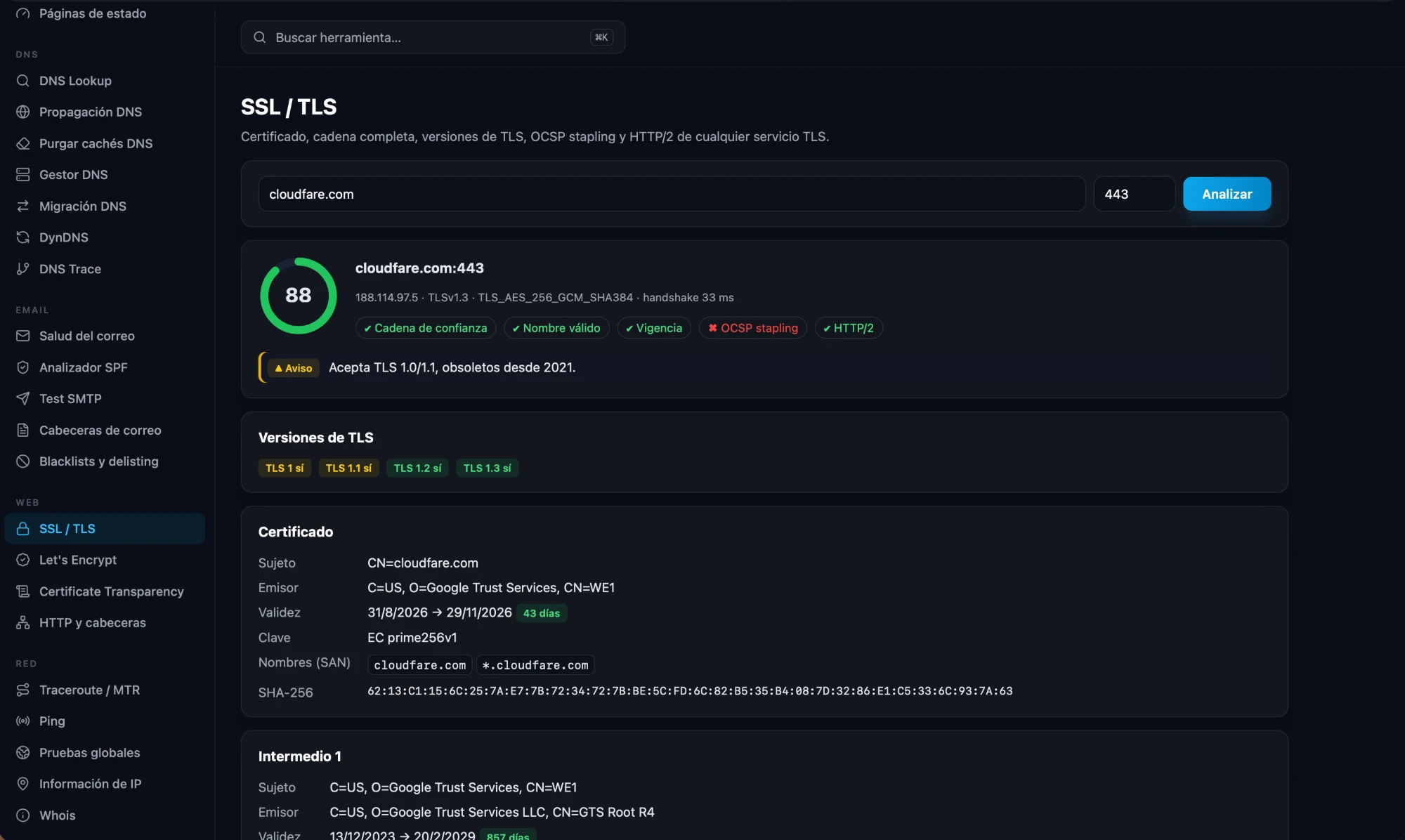Image resolution: width=1405 pixels, height=840 pixels.
Task: Click the cloudfare.com hostname input field
Action: pos(672,194)
